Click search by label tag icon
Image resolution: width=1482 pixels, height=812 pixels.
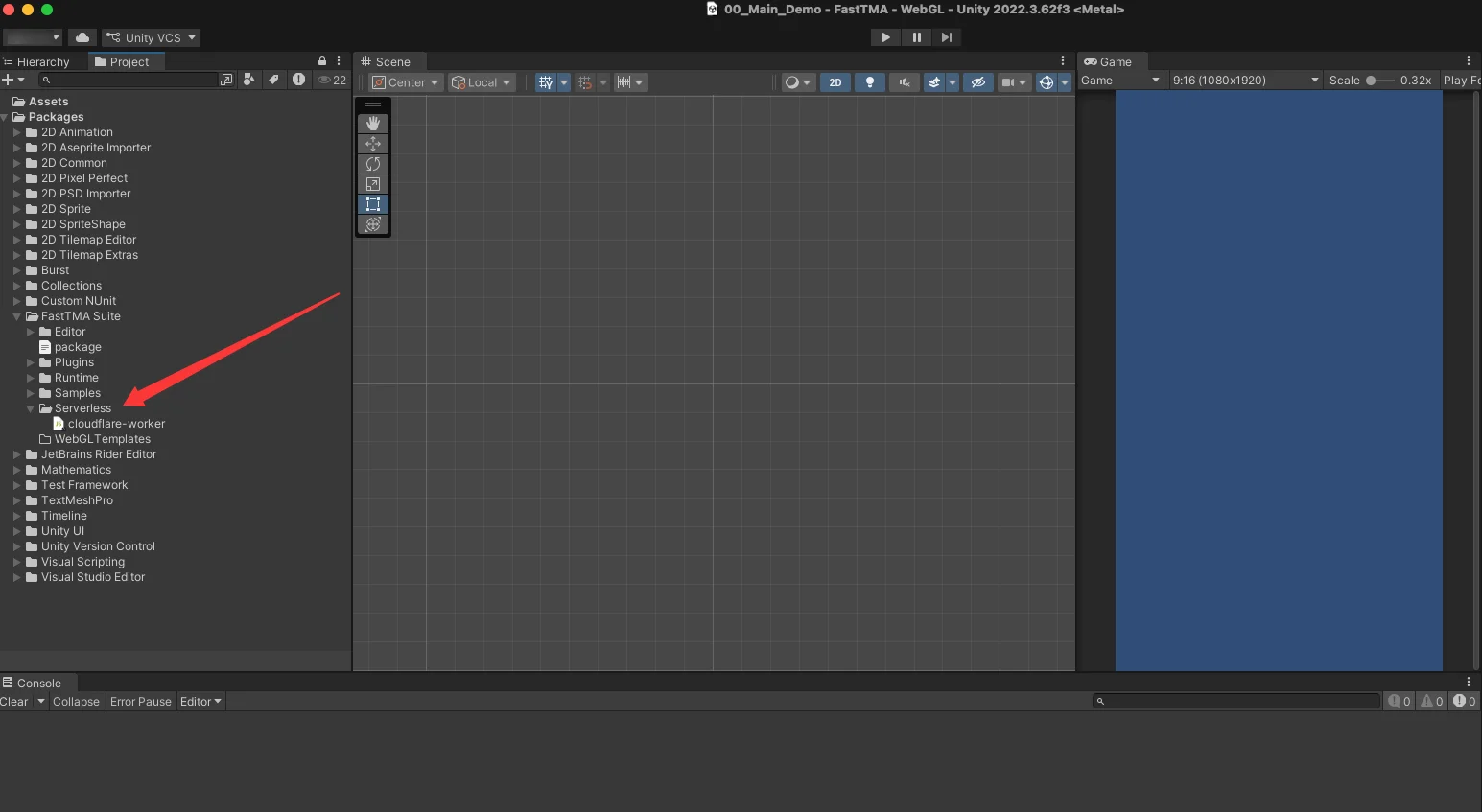[x=274, y=80]
